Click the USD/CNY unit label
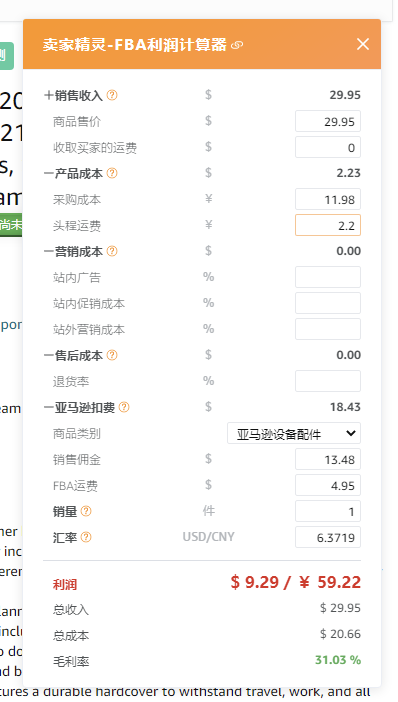398x702 pixels. pos(209,537)
